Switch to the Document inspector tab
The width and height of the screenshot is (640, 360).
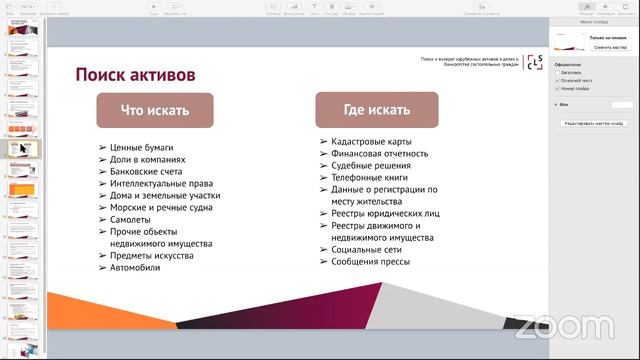[625, 7]
